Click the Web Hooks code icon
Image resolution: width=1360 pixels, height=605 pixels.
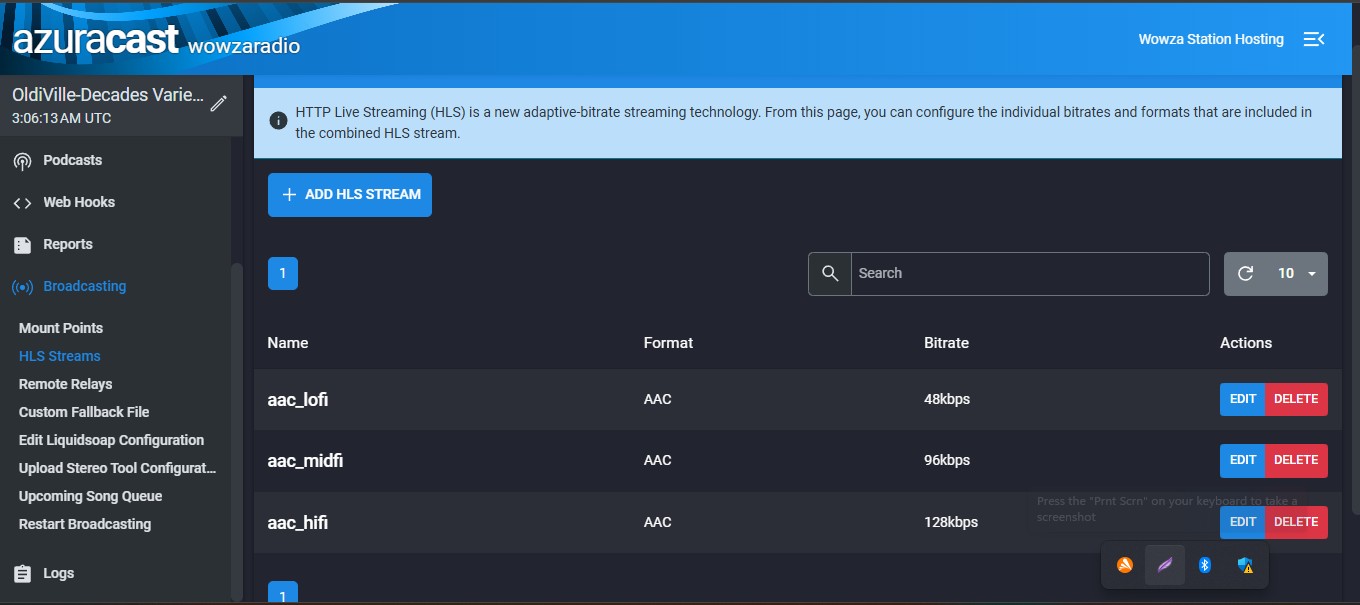click(x=22, y=202)
